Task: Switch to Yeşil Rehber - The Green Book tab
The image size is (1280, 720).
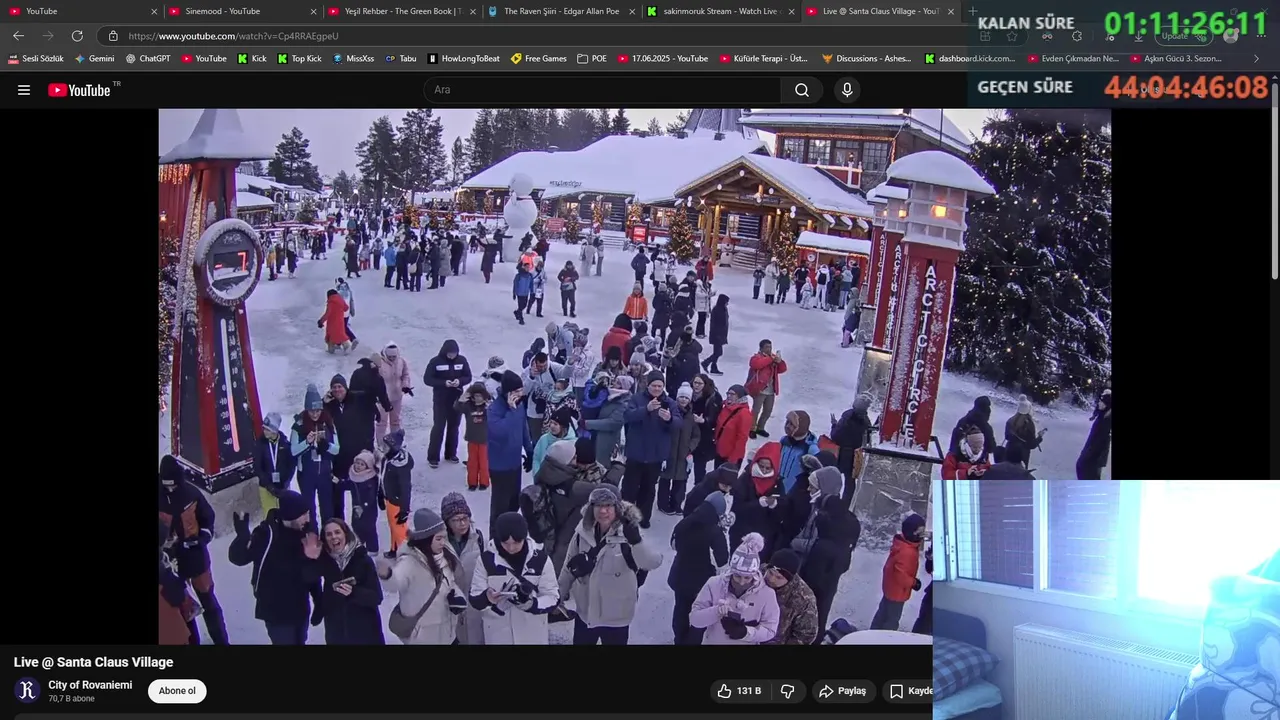Action: pos(401,12)
